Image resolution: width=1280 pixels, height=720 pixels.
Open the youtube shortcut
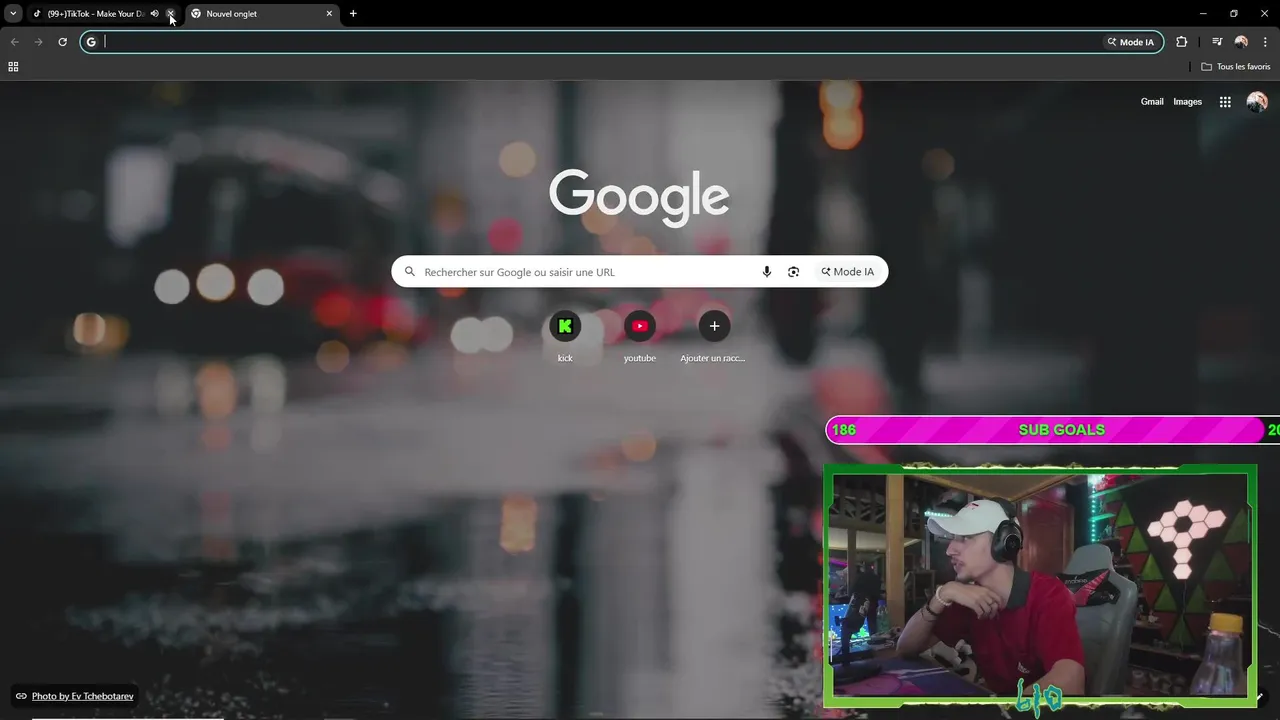pyautogui.click(x=640, y=337)
